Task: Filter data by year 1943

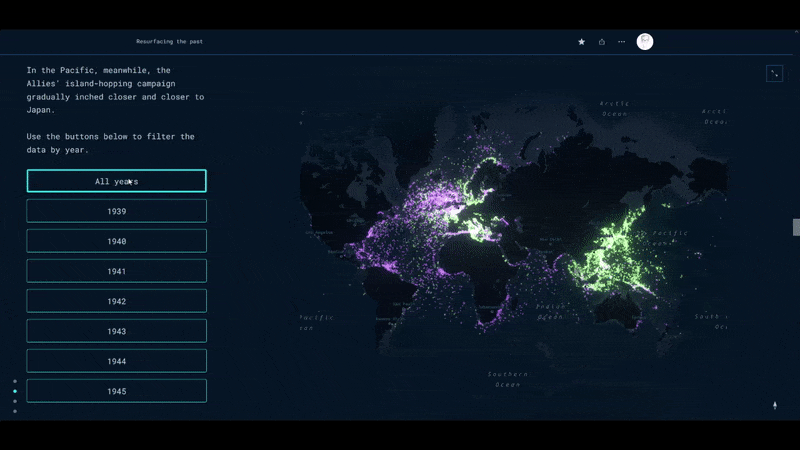Action: [117, 331]
